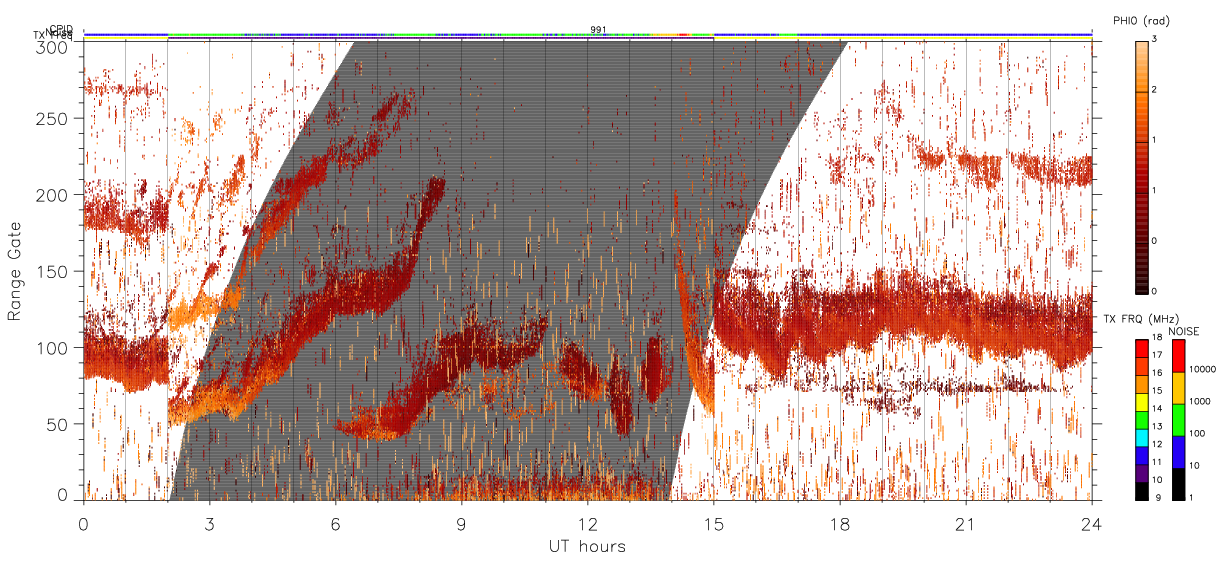Click the 'UT hours' x-axis title
Screen dimensions: 1228x567
587,546
